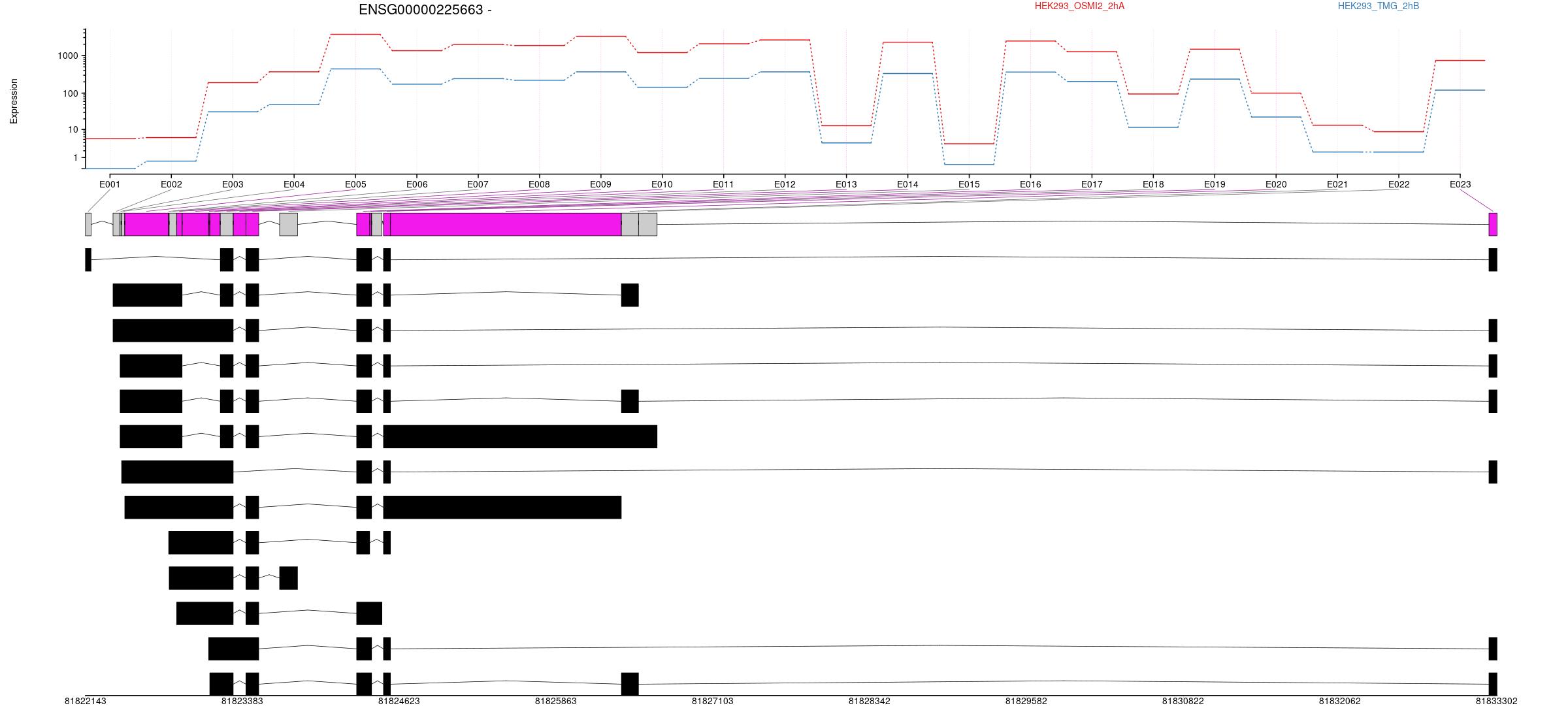
Task: Click the E005 exon label
Action: (x=355, y=184)
